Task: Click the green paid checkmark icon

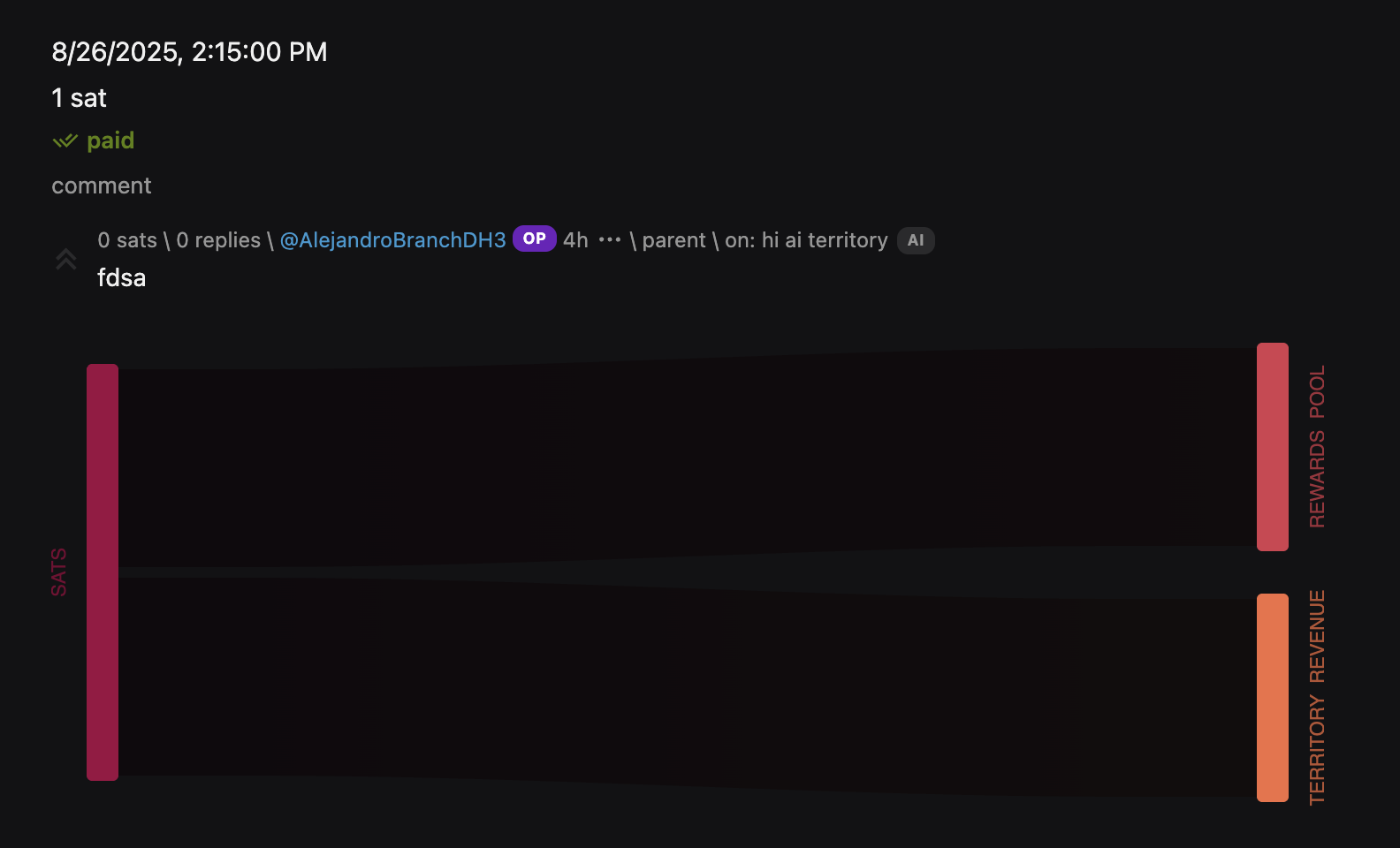Action: point(65,141)
